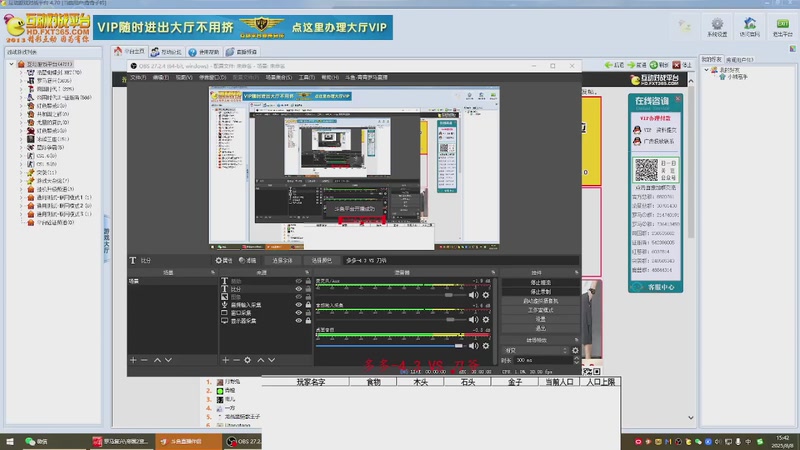Viewport: 800px width, 450px height.
Task: Open OBS 编辑(E) menu
Action: coord(161,78)
